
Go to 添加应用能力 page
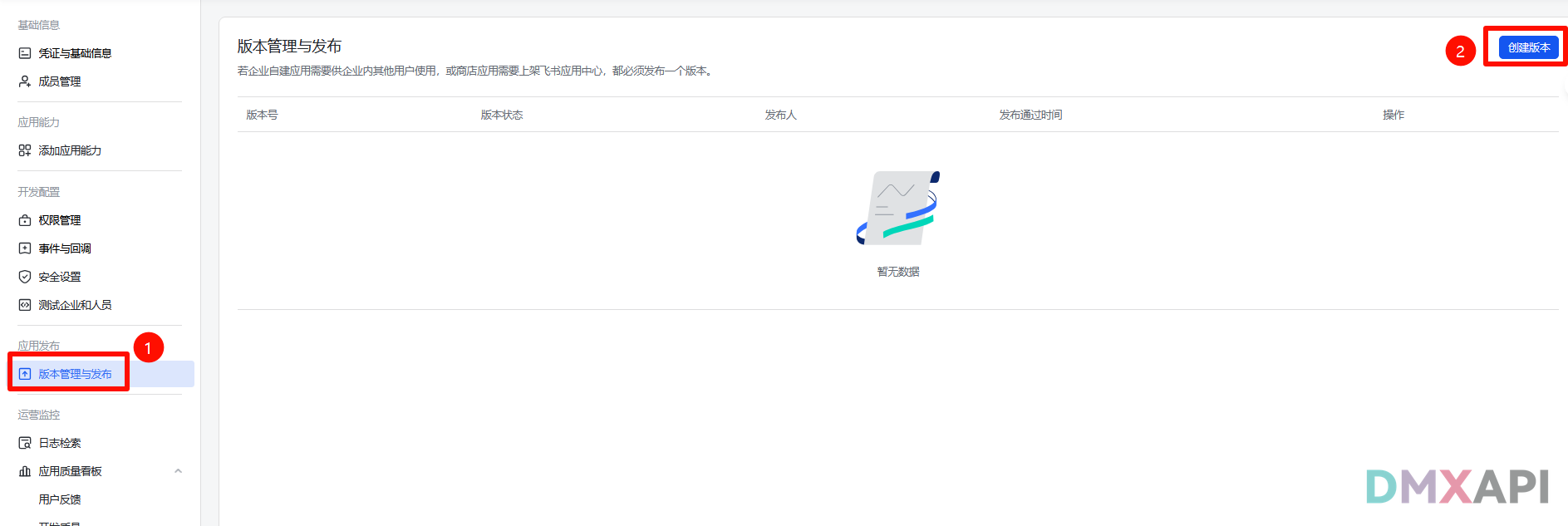click(x=70, y=150)
